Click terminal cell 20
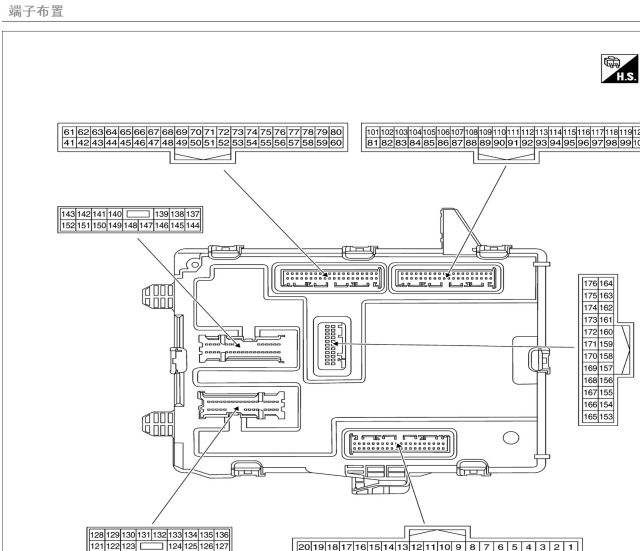The height and width of the screenshot is (551, 640). click(x=304, y=547)
